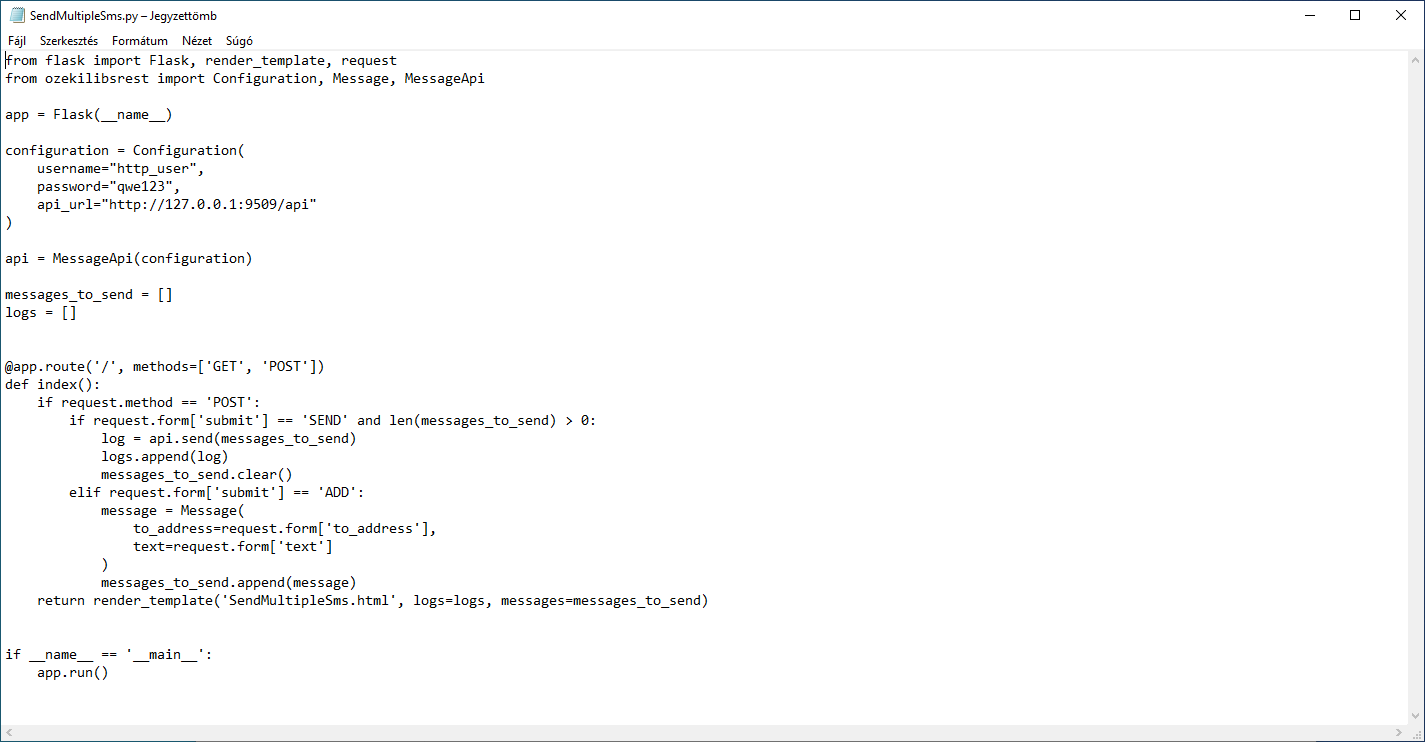Screen dimensions: 1425x742
Task: Click the "if request.method == 'POST':" line
Action: tap(149, 402)
